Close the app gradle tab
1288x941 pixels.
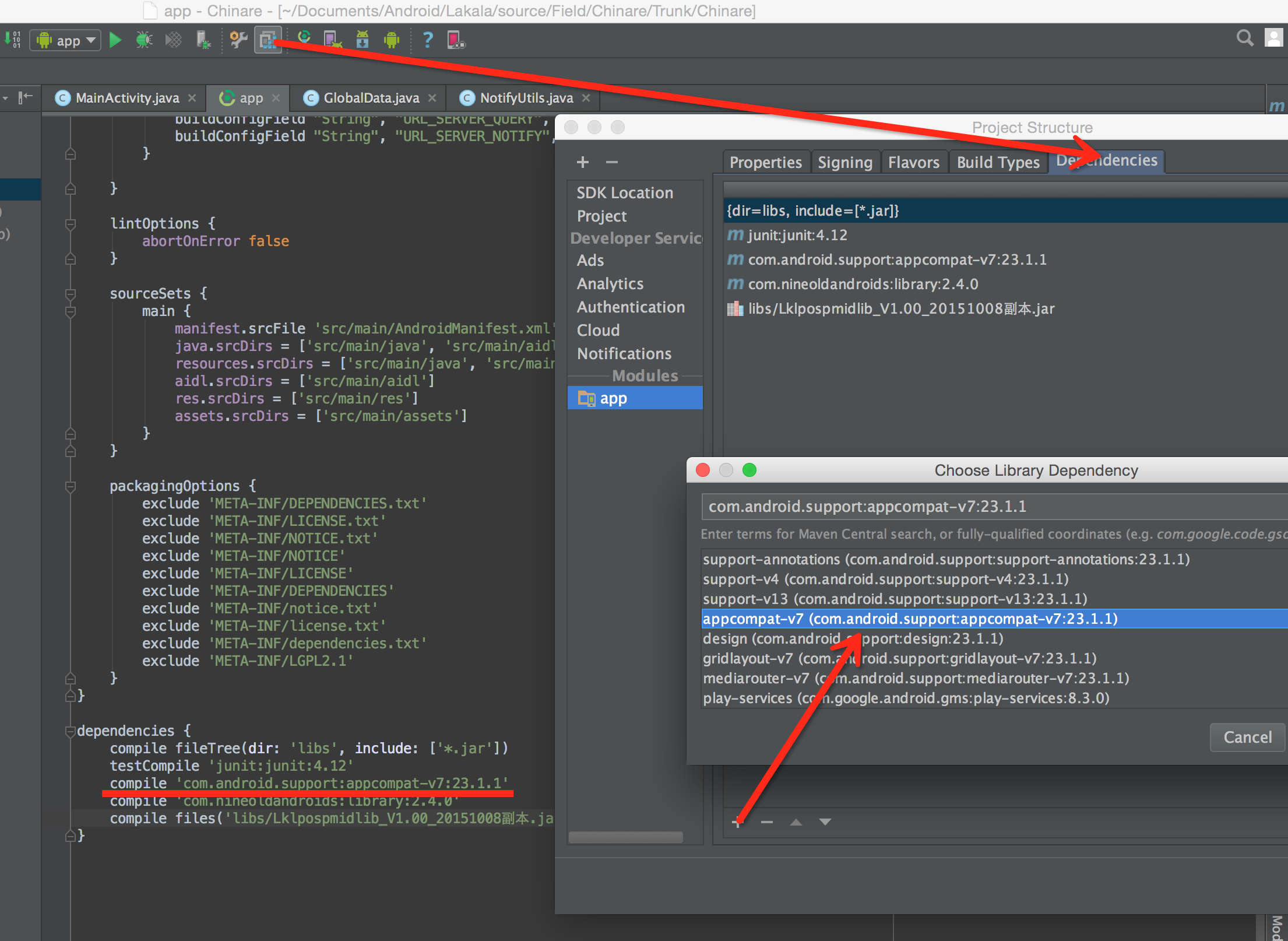(x=276, y=98)
